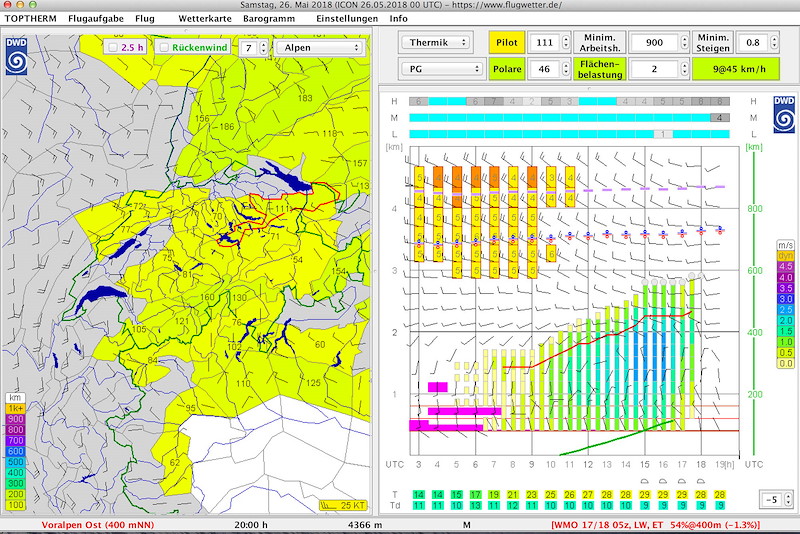The height and width of the screenshot is (534, 800).
Task: Click the DWD logo on the map
Action: (x=17, y=56)
